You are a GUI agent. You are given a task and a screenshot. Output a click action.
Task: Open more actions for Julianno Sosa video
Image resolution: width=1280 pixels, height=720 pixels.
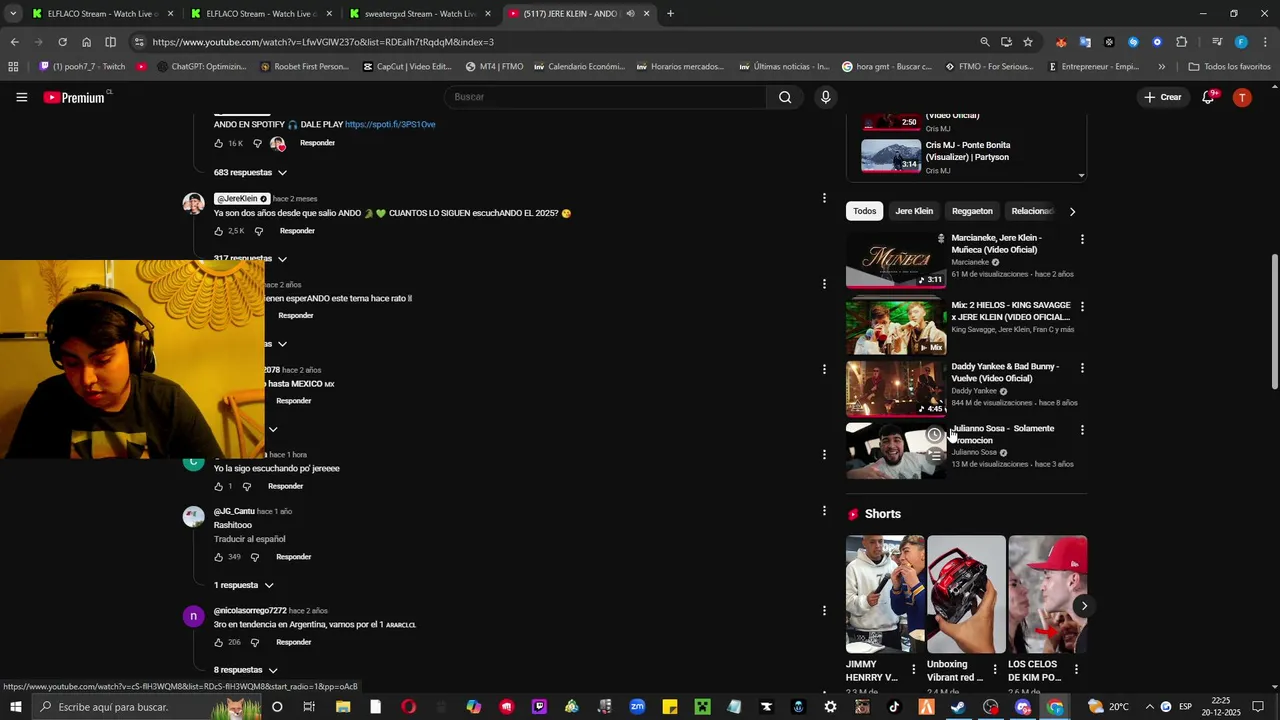1082,430
